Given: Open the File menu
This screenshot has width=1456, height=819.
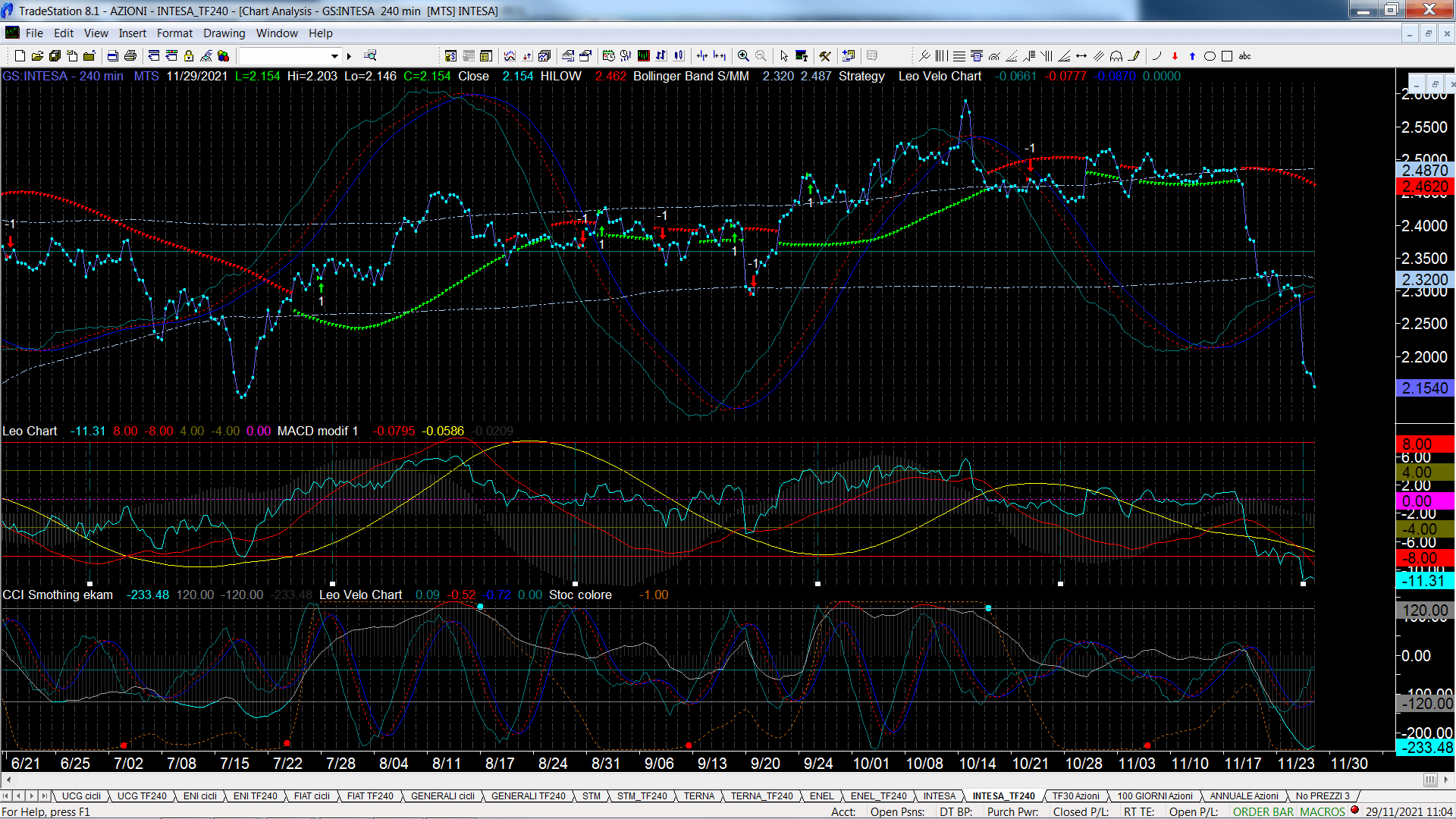Looking at the screenshot, I should point(34,33).
